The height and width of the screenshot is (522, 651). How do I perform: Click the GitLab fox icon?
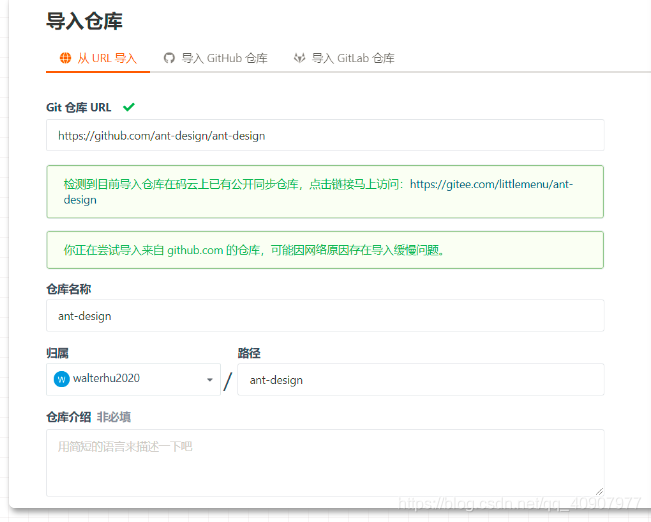(x=299, y=58)
